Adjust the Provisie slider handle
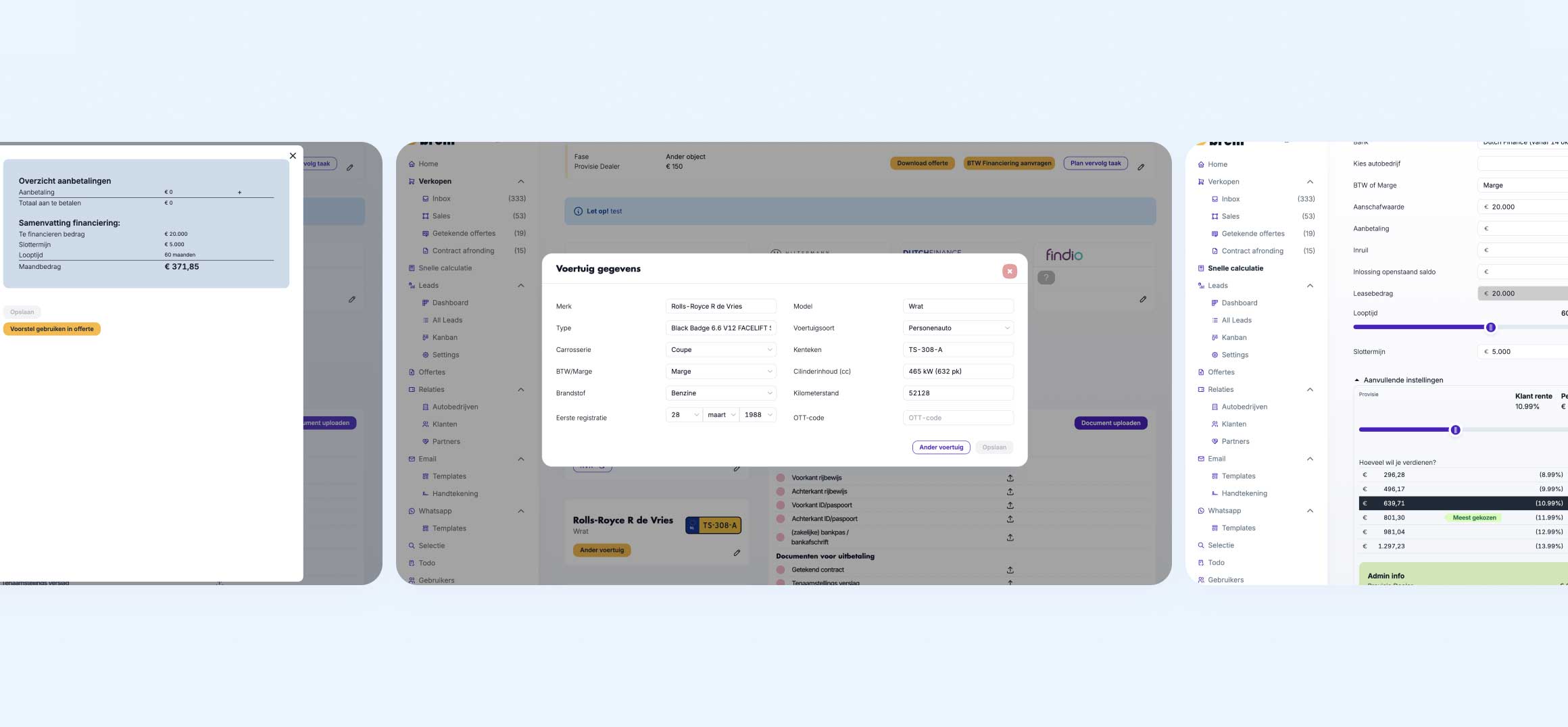The height and width of the screenshot is (727, 1568). click(1455, 430)
